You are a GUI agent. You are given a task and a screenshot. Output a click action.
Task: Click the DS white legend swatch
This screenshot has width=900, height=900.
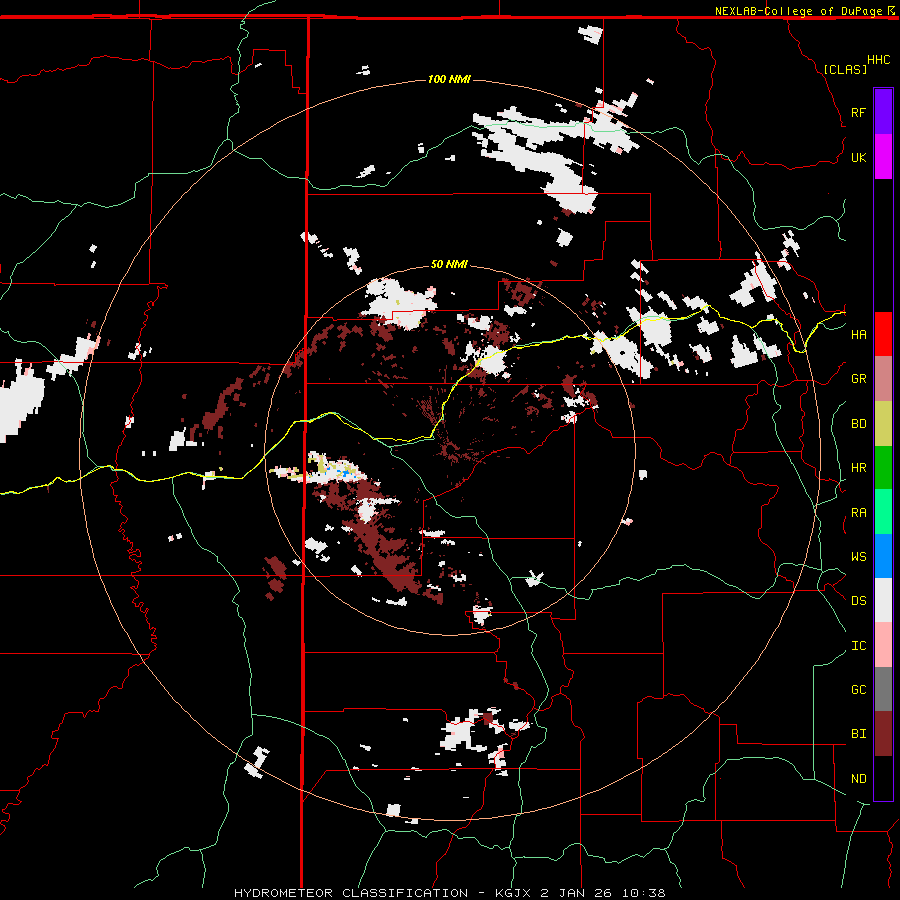click(883, 600)
